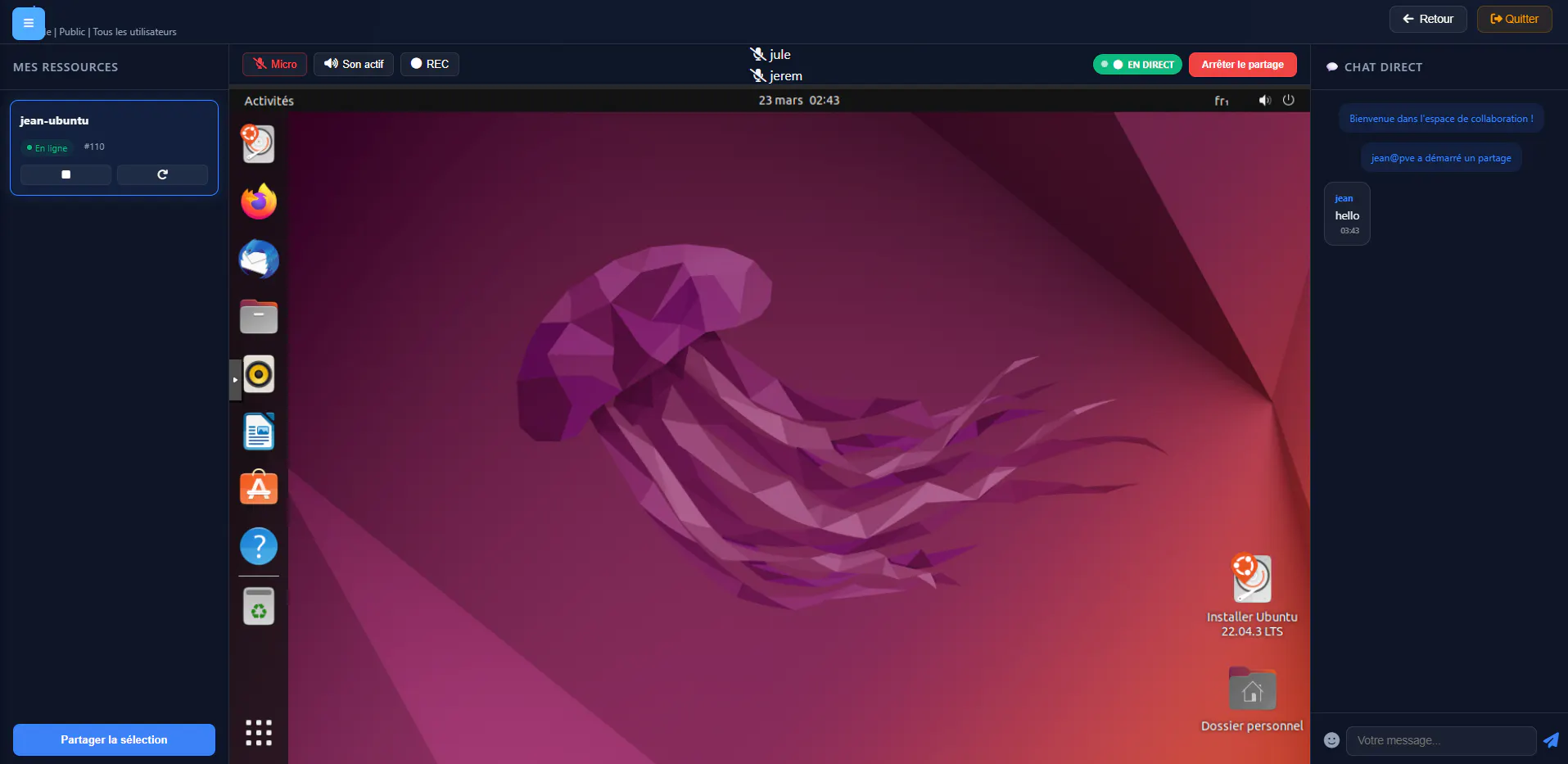Click the muted mic icon next to jule

[x=758, y=54]
